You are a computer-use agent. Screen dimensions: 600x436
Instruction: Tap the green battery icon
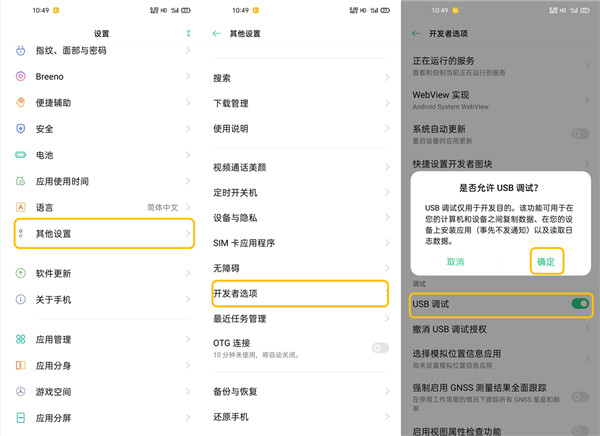tap(21, 155)
